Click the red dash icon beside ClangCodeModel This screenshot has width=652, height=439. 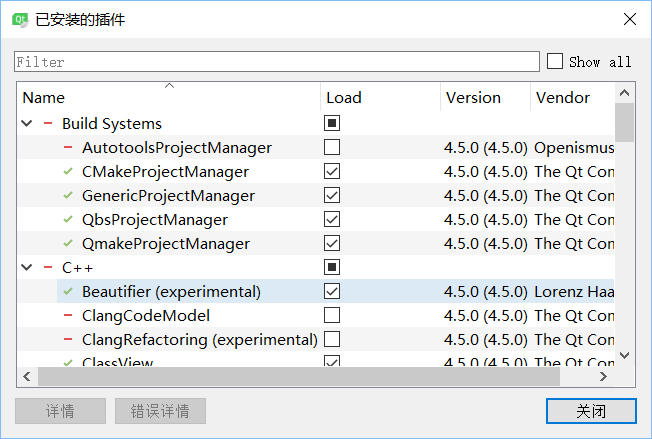click(68, 316)
